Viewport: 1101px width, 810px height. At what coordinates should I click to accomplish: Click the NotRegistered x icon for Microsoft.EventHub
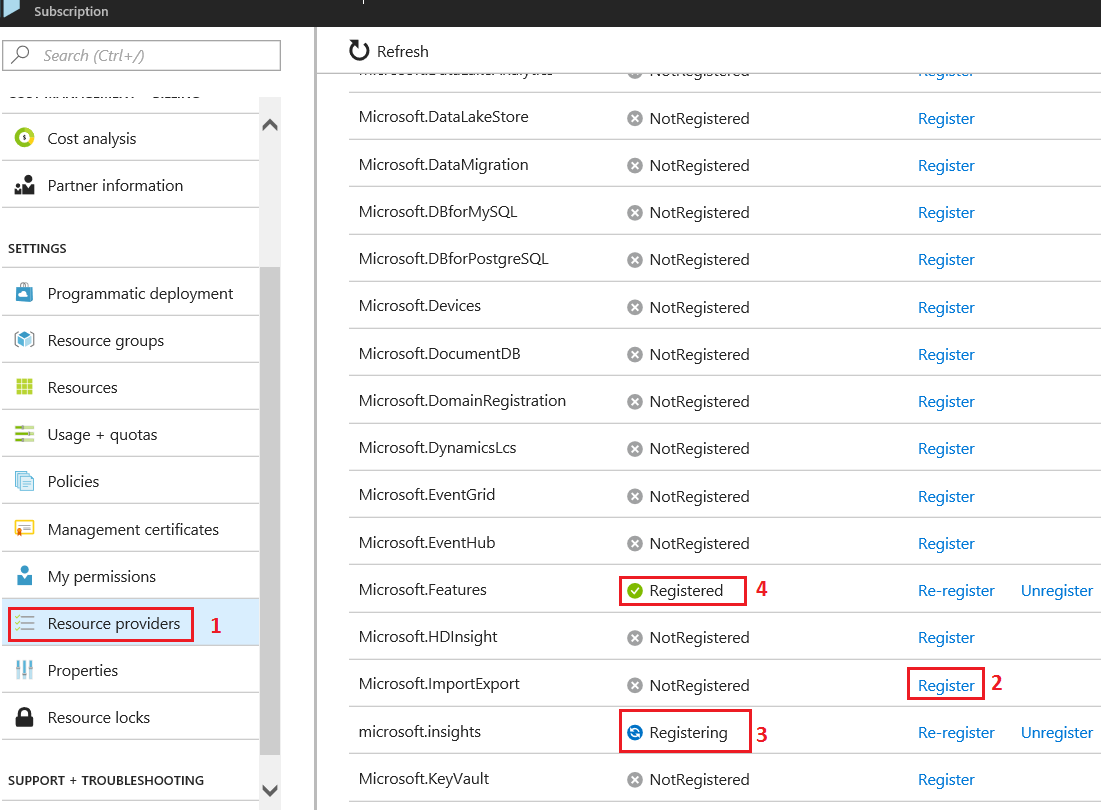635,543
